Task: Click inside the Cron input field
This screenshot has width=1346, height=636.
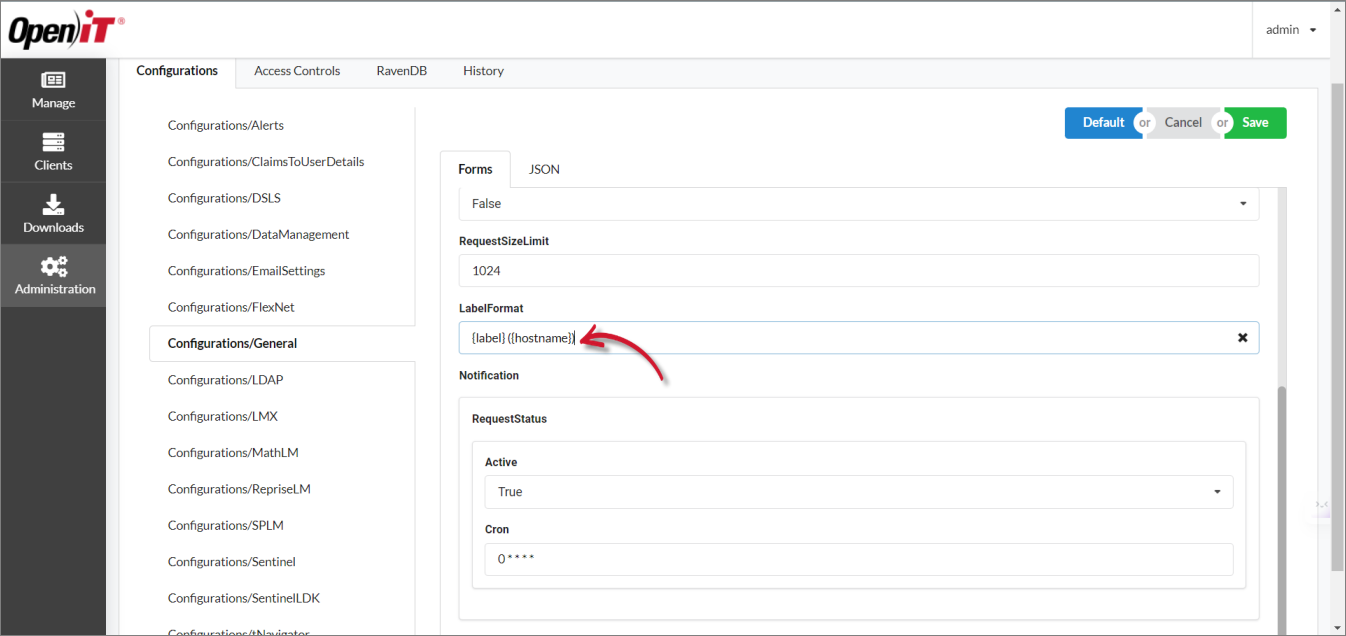Action: click(858, 558)
